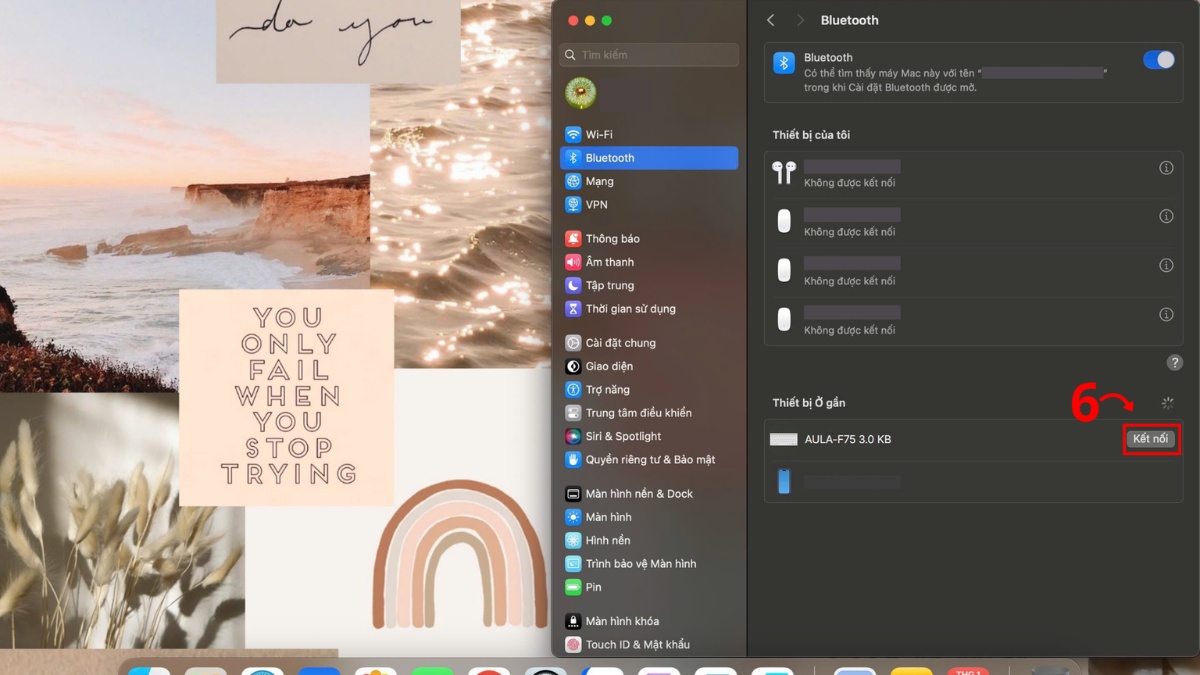This screenshot has height=675, width=1200.
Task: Turn off the Bluetooth switch
Action: tap(1158, 60)
